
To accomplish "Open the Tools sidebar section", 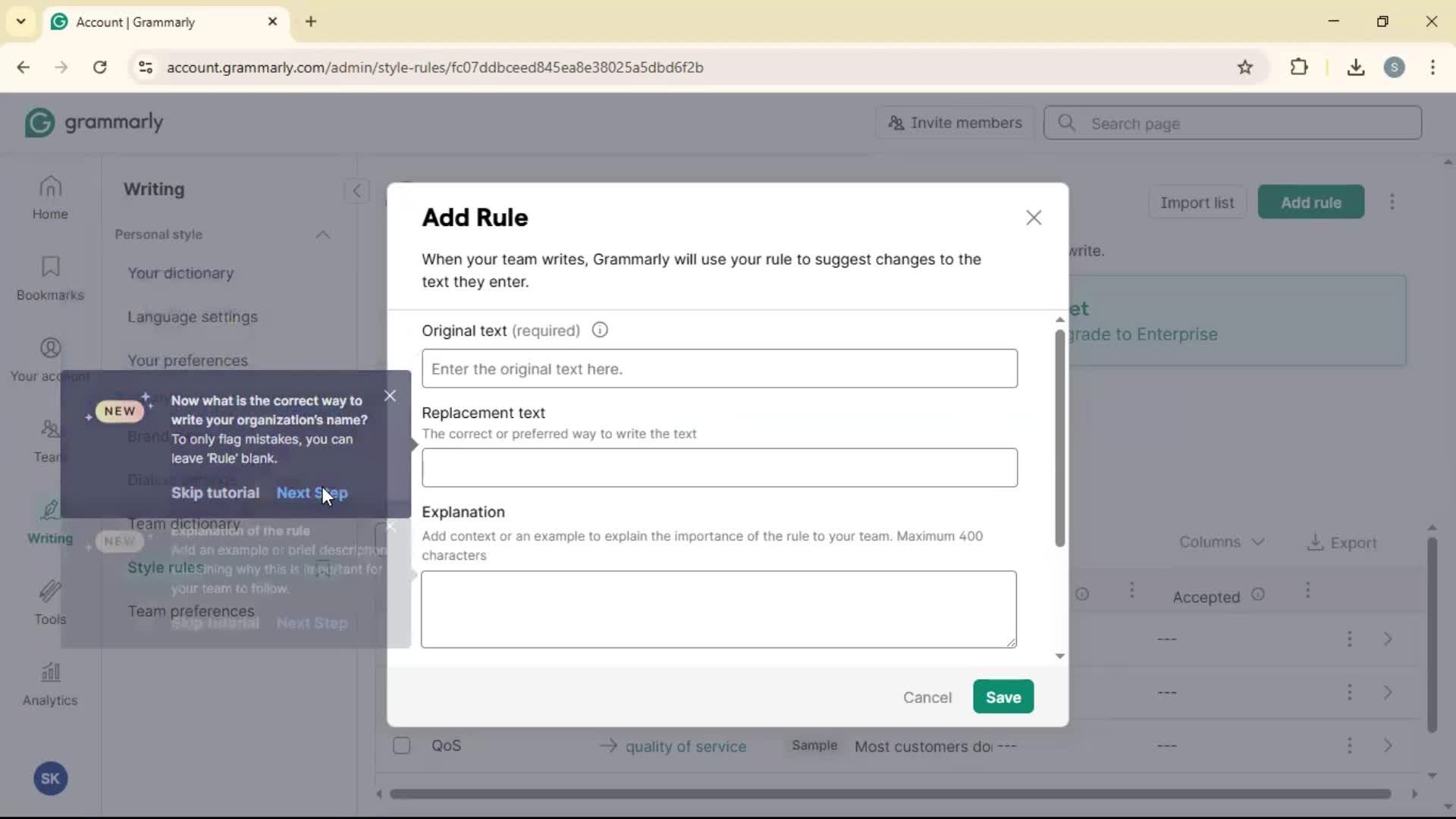I will click(50, 602).
